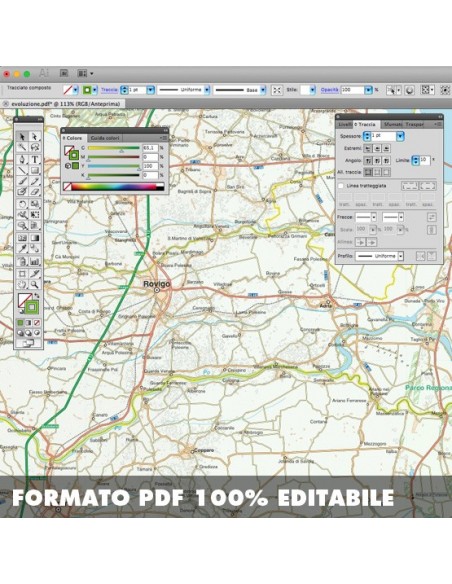Open the second Frecce arrowhead dropdown

click(x=401, y=217)
